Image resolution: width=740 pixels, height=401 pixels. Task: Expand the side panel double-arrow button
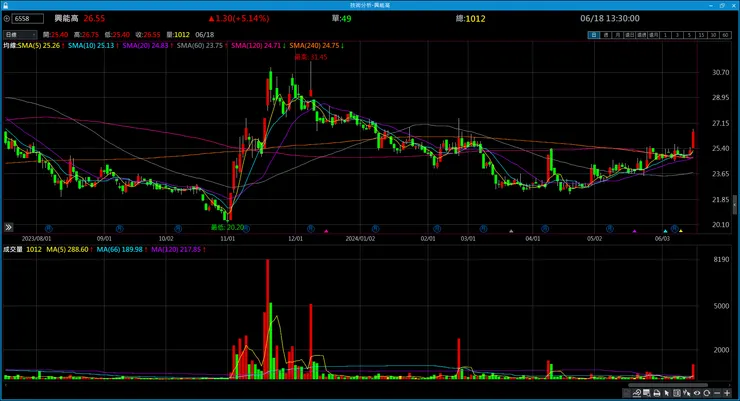click(x=8, y=227)
